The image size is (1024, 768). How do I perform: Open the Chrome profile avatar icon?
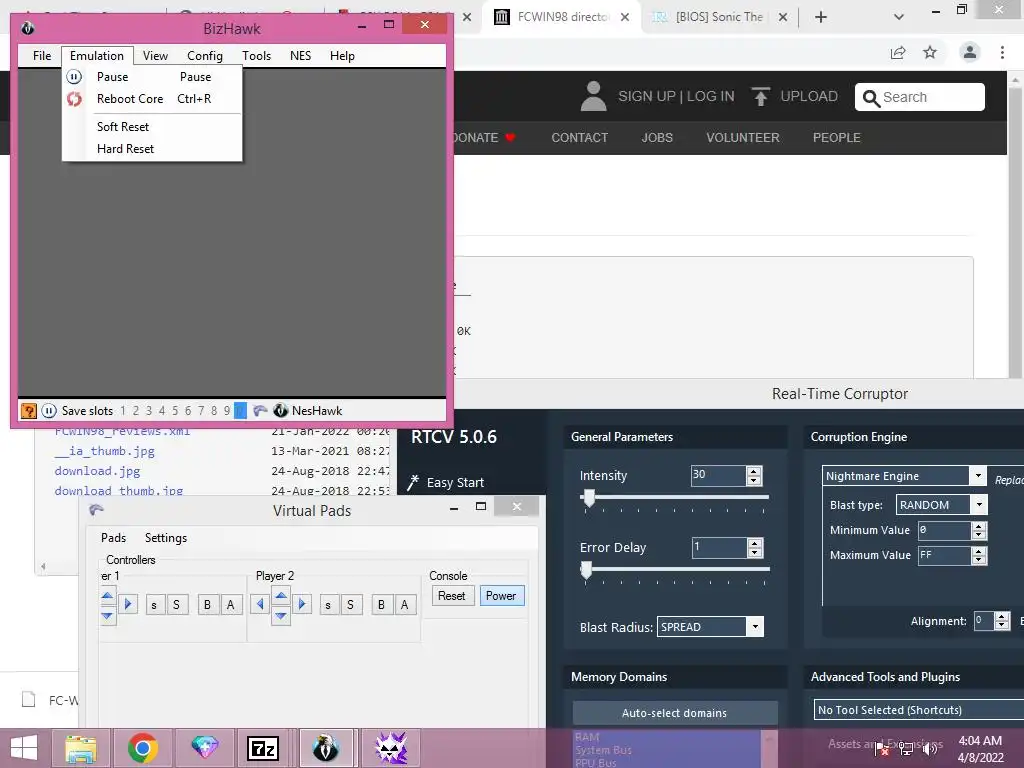click(970, 52)
